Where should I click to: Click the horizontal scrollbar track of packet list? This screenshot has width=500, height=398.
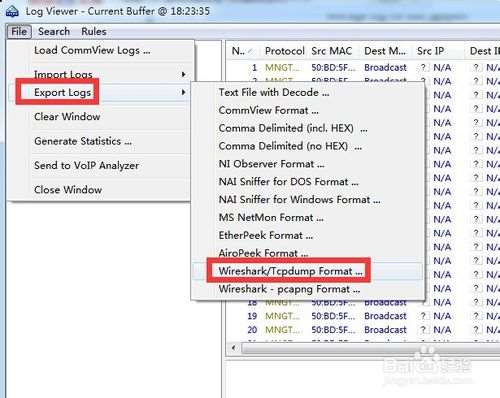[370, 348]
